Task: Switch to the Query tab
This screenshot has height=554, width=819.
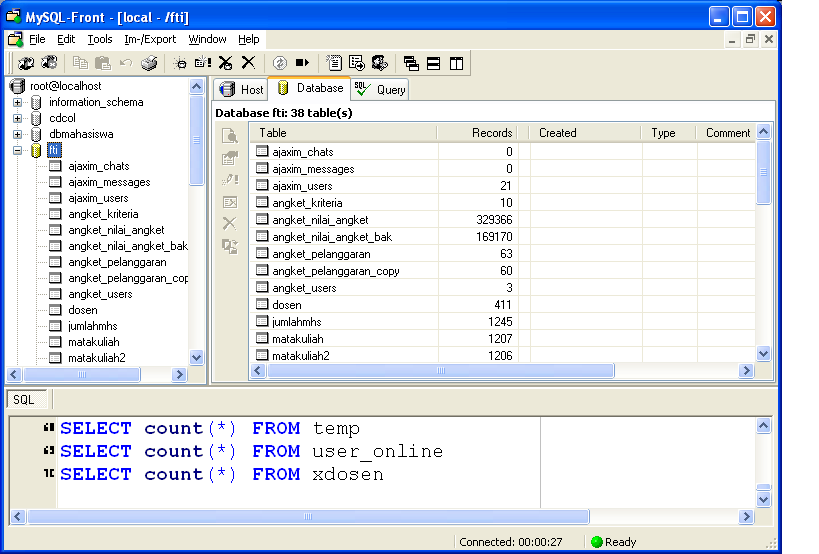Action: tap(380, 90)
